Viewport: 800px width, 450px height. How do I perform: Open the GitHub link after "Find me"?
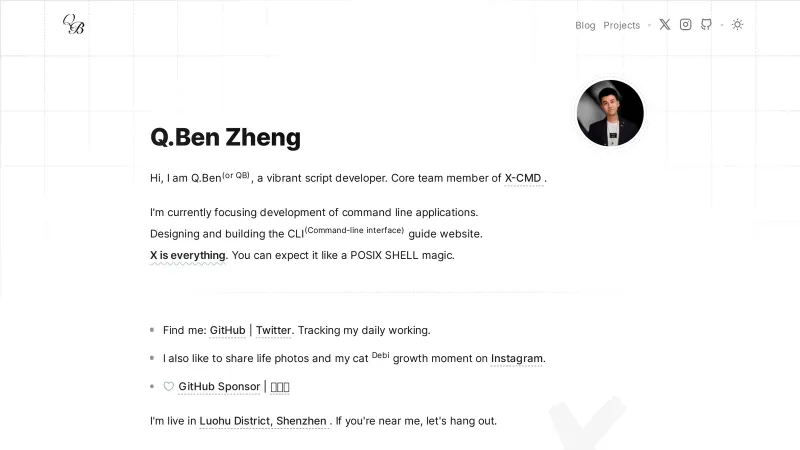(228, 330)
